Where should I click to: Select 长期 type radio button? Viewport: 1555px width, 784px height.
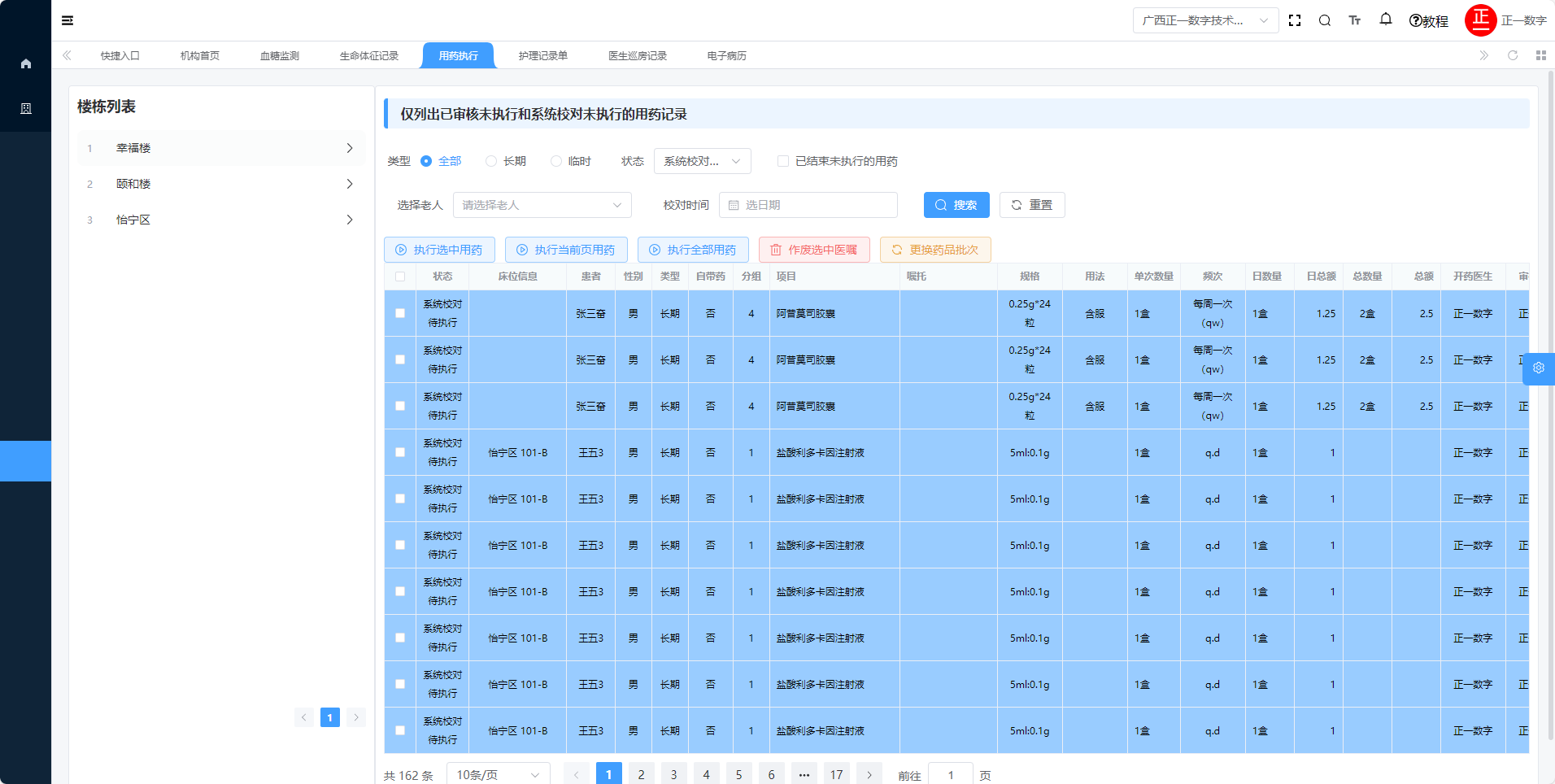491,161
